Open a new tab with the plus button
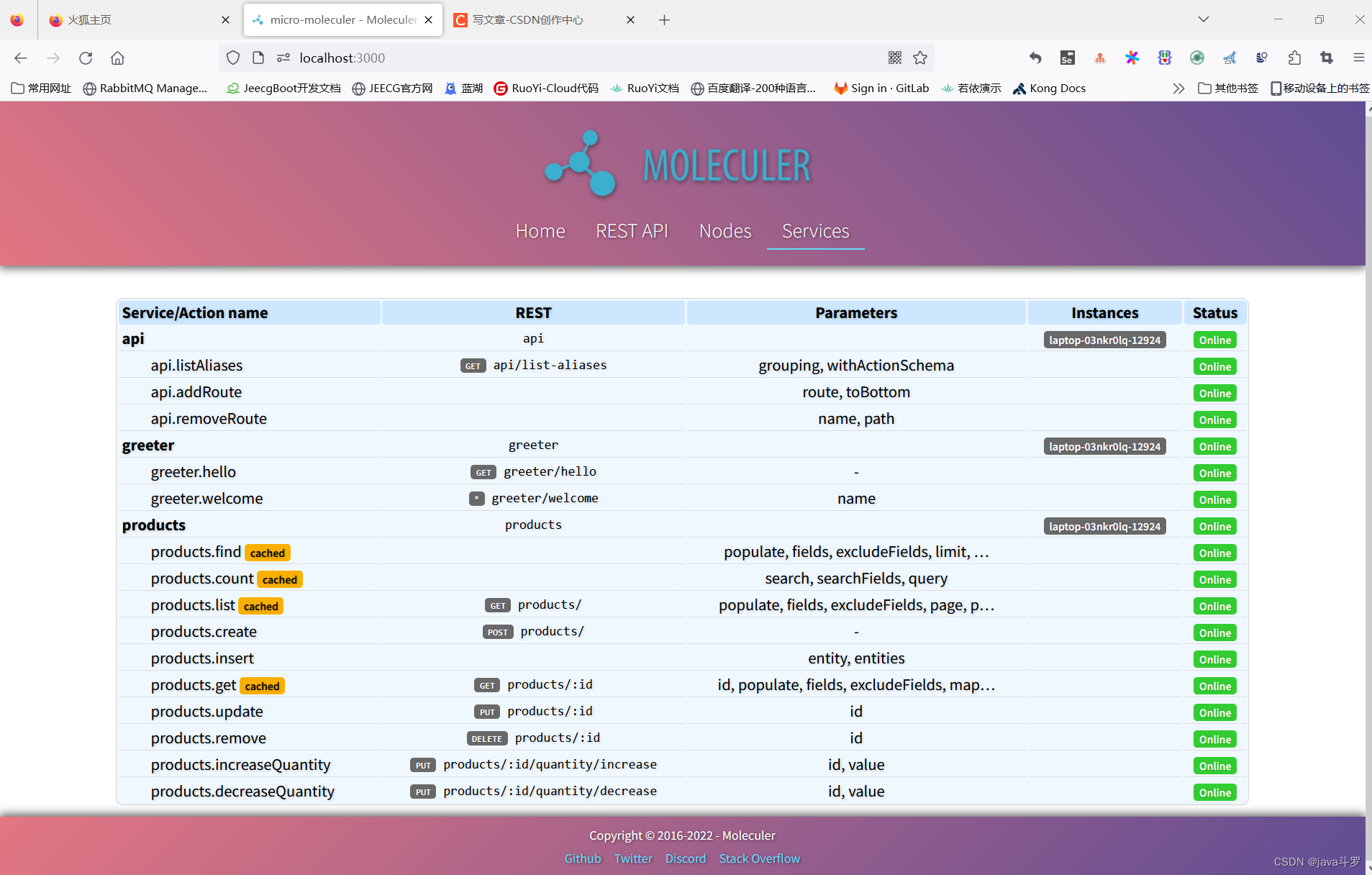 (664, 20)
